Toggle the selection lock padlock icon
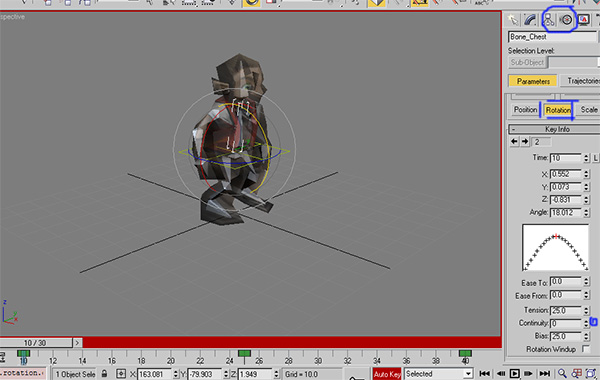Viewport: 600px width, 380px height. (x=104, y=374)
